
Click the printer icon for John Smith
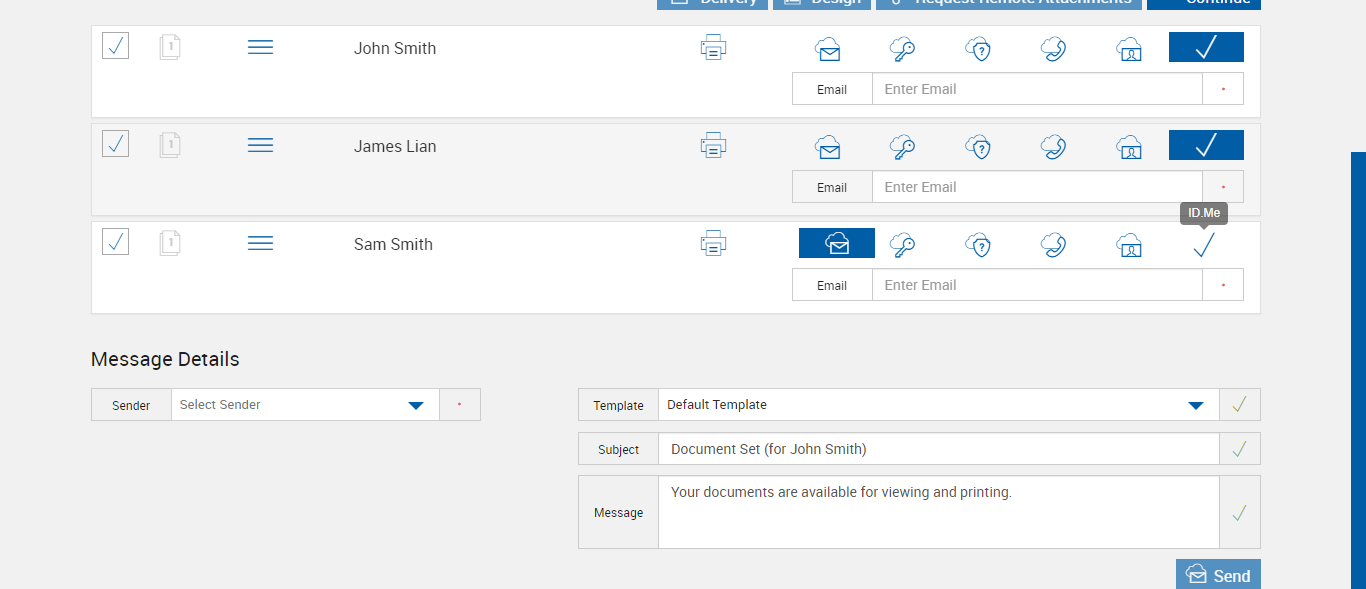713,47
